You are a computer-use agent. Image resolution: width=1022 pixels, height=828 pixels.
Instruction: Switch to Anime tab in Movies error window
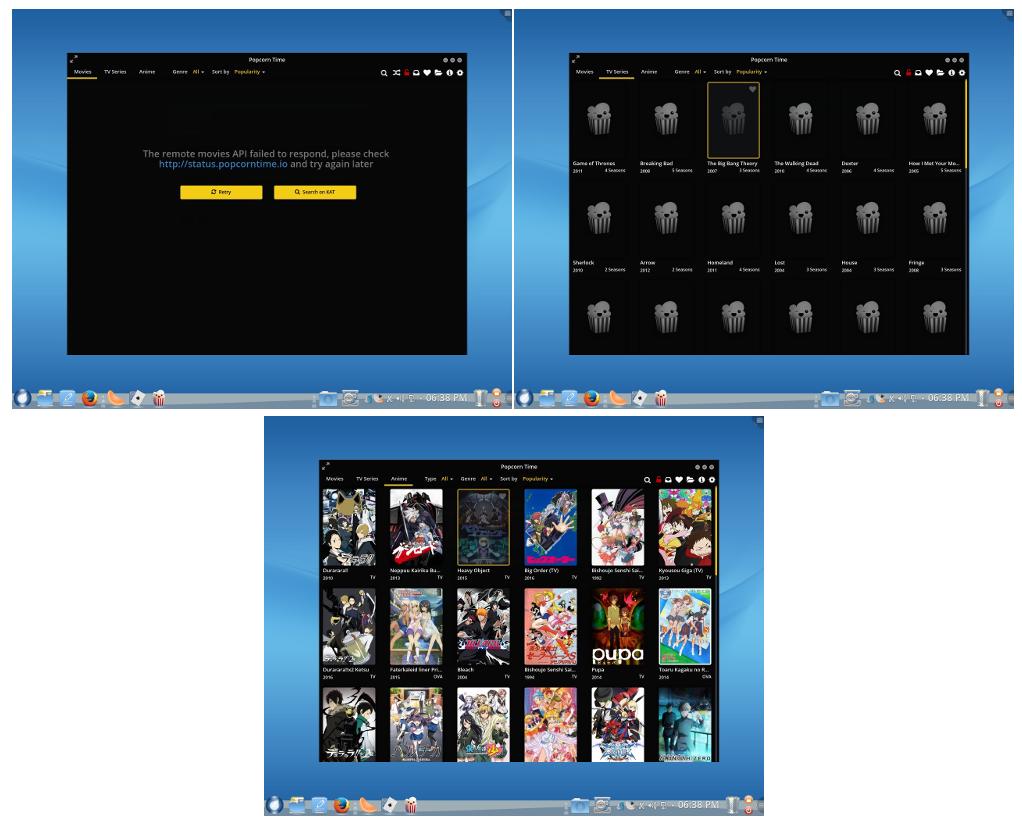[x=147, y=72]
